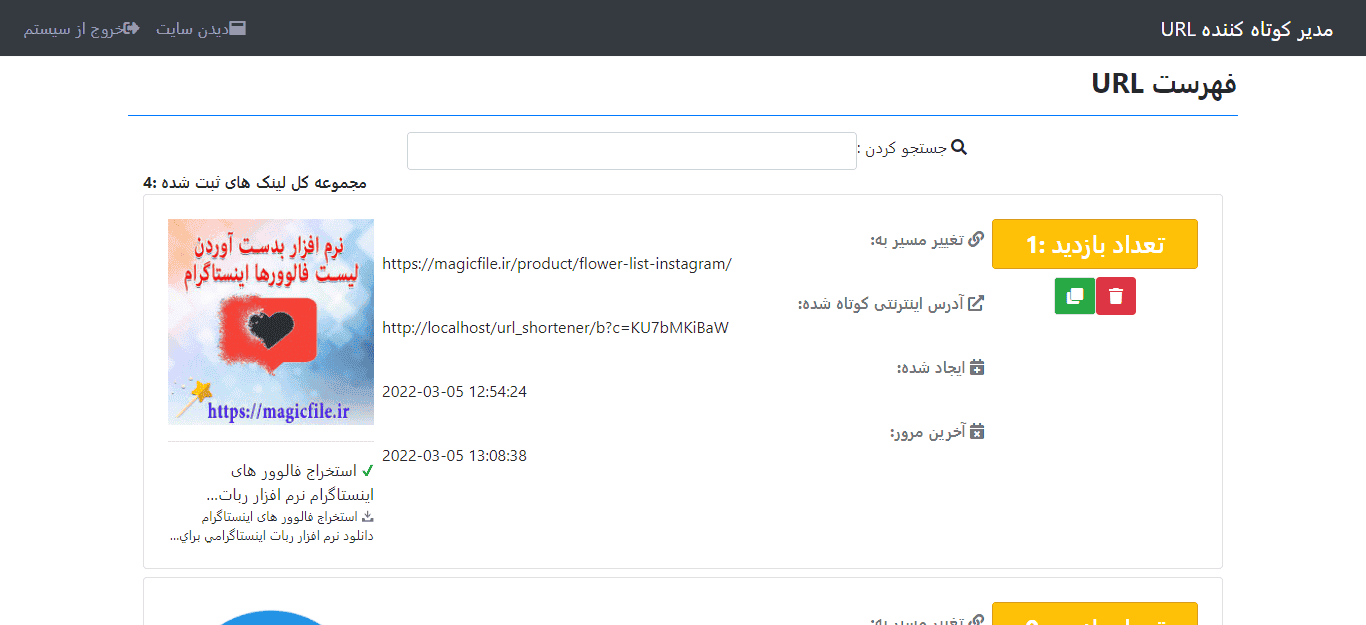
Task: Open the دیدن سایت link
Action: tap(200, 28)
